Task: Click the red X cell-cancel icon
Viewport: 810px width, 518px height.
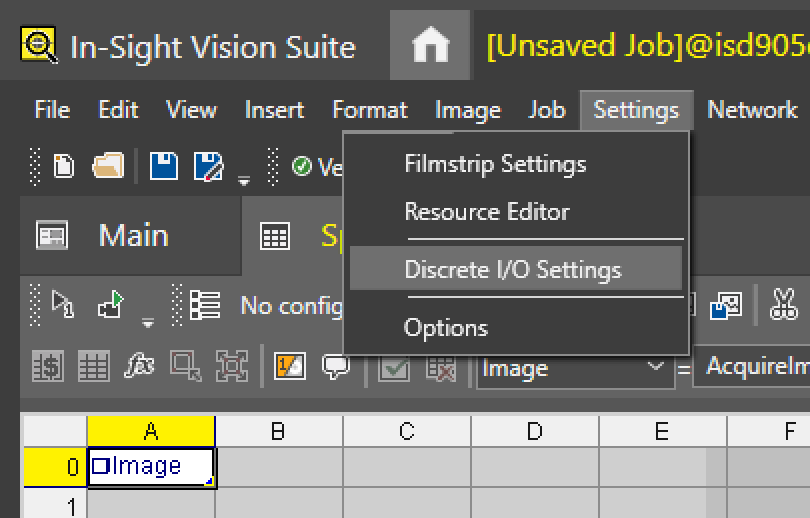Action: point(440,367)
